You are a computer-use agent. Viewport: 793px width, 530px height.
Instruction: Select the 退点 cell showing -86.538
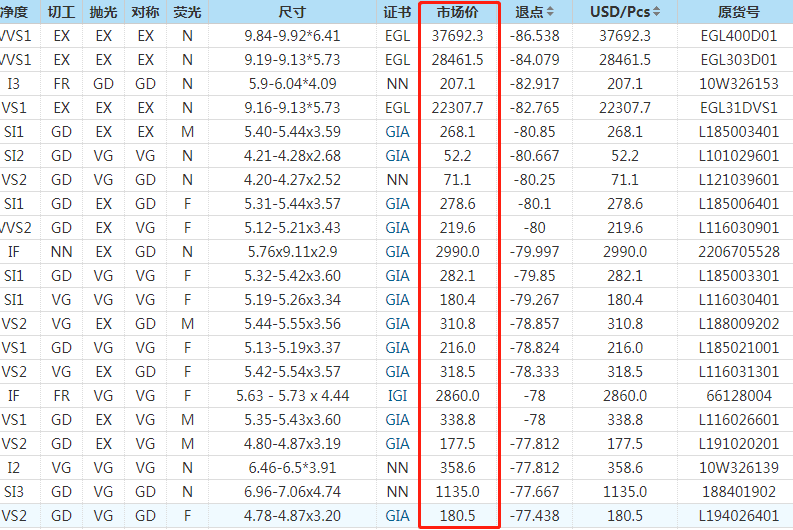click(534, 35)
